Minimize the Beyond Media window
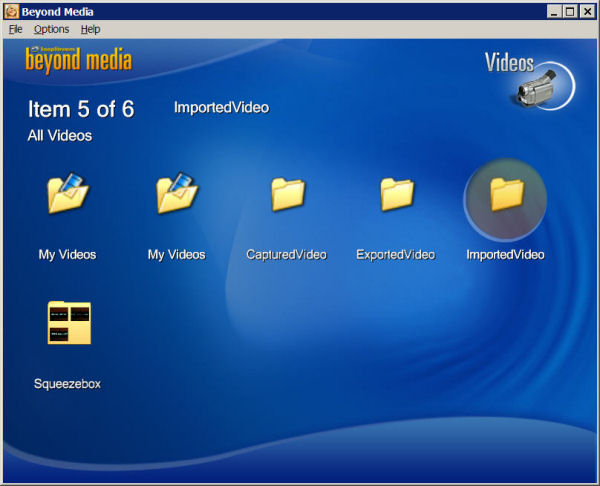Viewport: 600px width, 486px height. [553, 11]
